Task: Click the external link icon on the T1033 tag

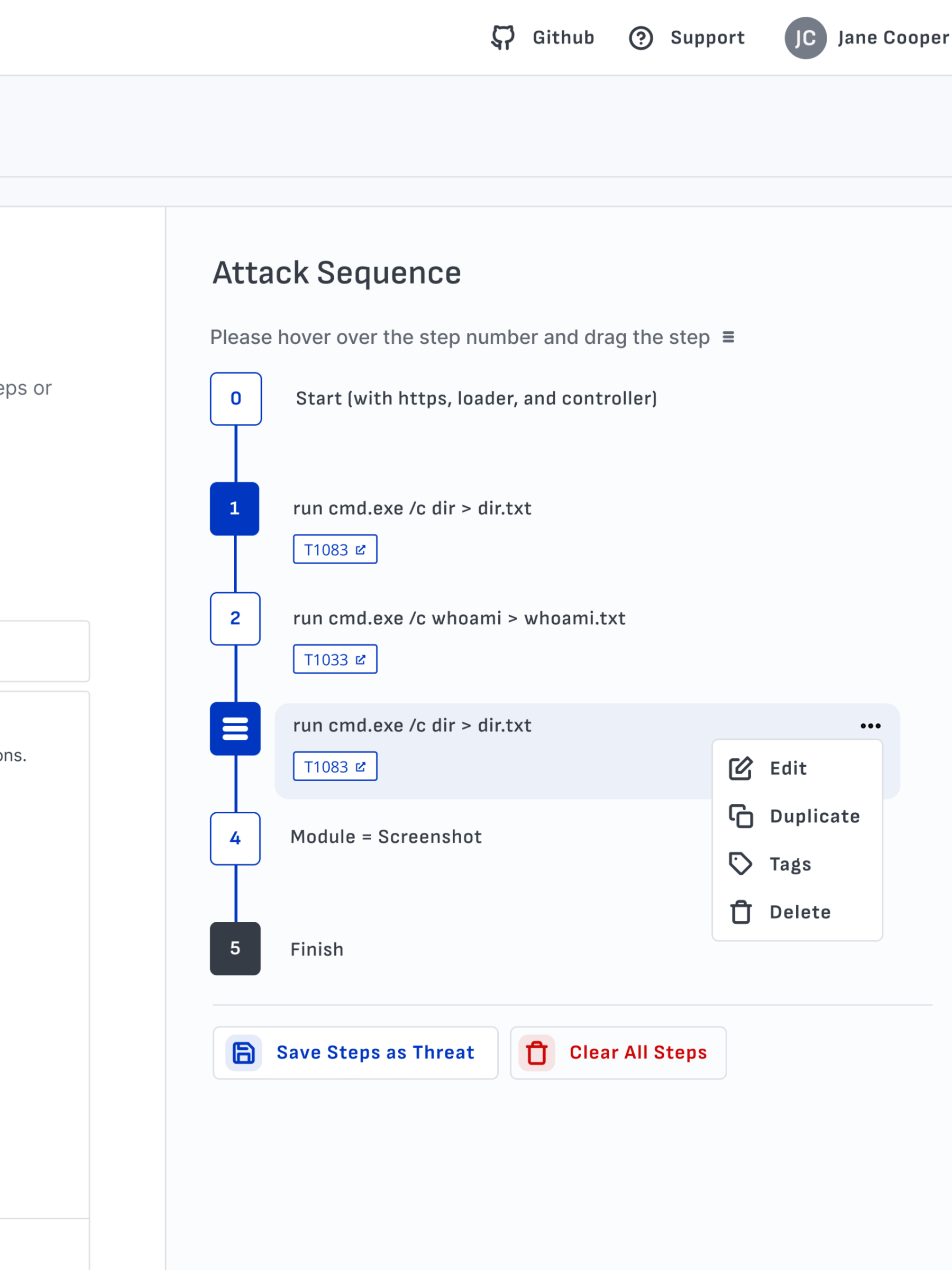Action: pyautogui.click(x=360, y=660)
